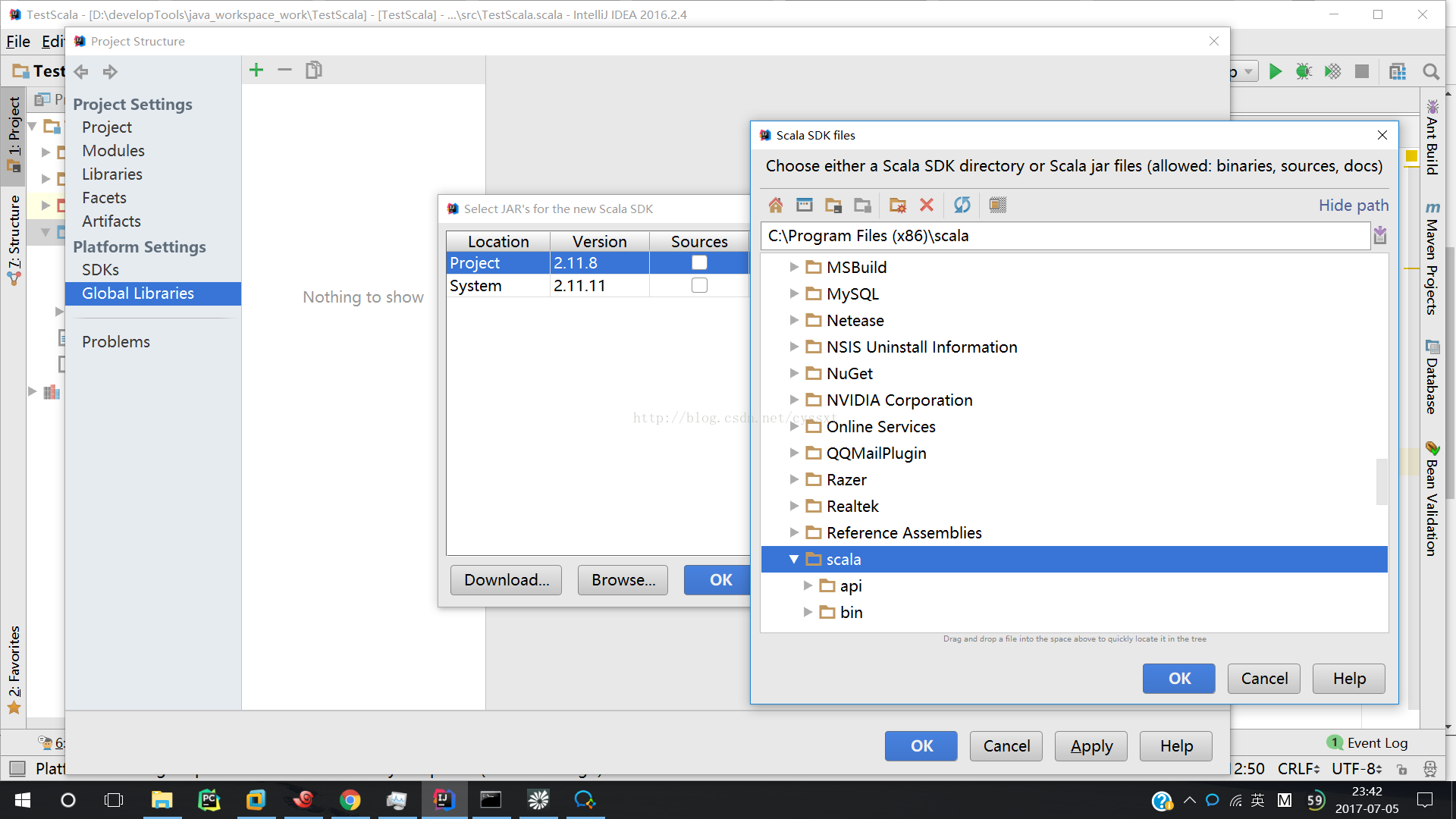1456x819 pixels.
Task: Run with coverage icon
Action: coord(1332,71)
